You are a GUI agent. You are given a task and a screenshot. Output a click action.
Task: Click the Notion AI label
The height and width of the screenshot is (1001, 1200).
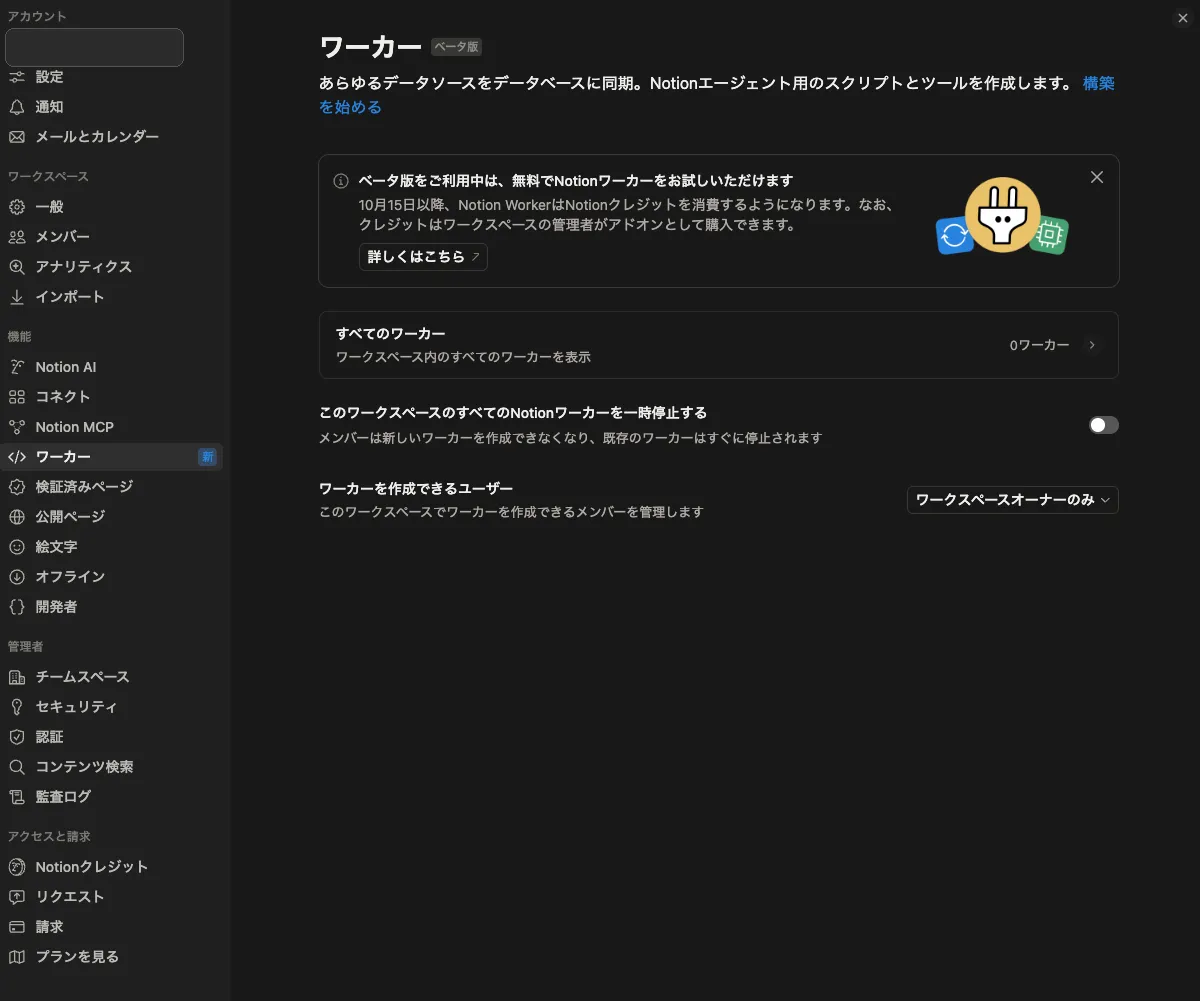(66, 367)
